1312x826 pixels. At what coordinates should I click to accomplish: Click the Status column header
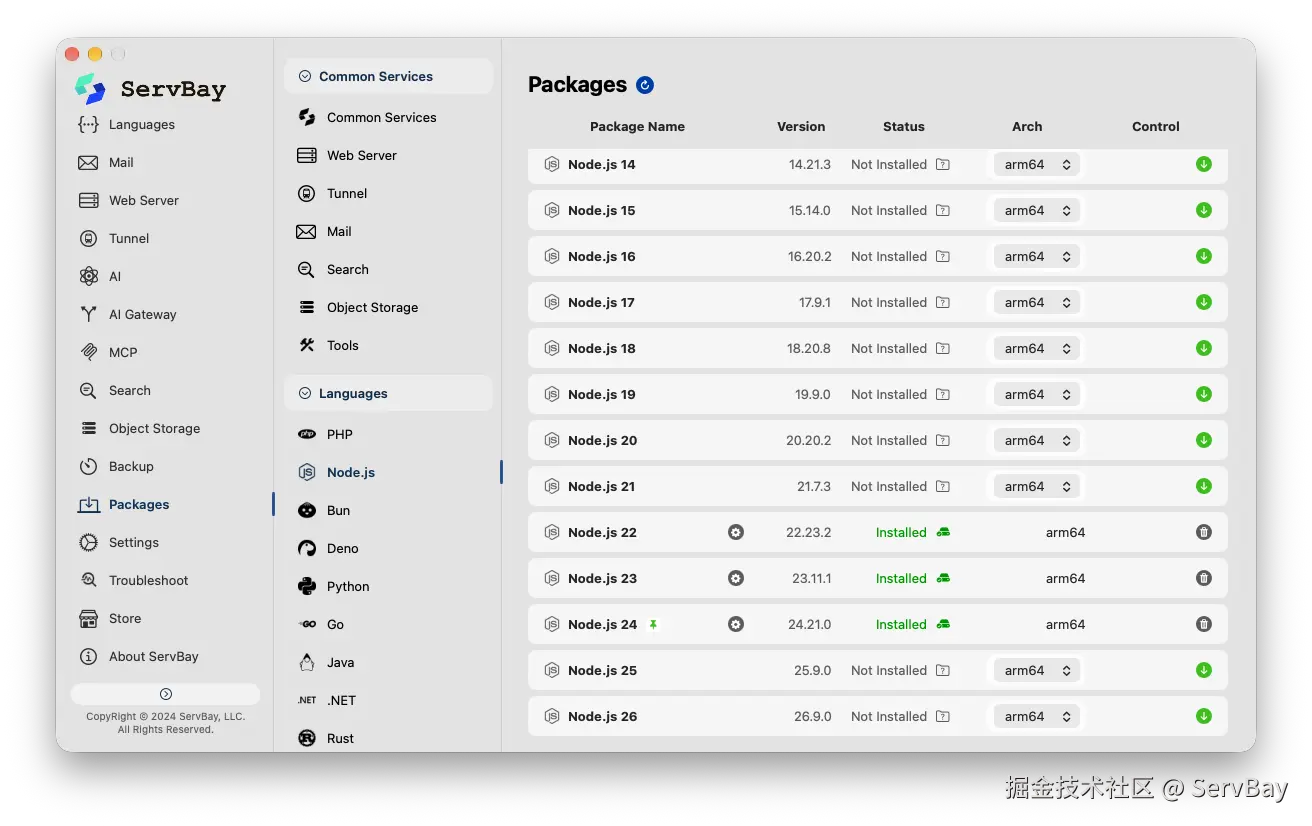coord(904,127)
